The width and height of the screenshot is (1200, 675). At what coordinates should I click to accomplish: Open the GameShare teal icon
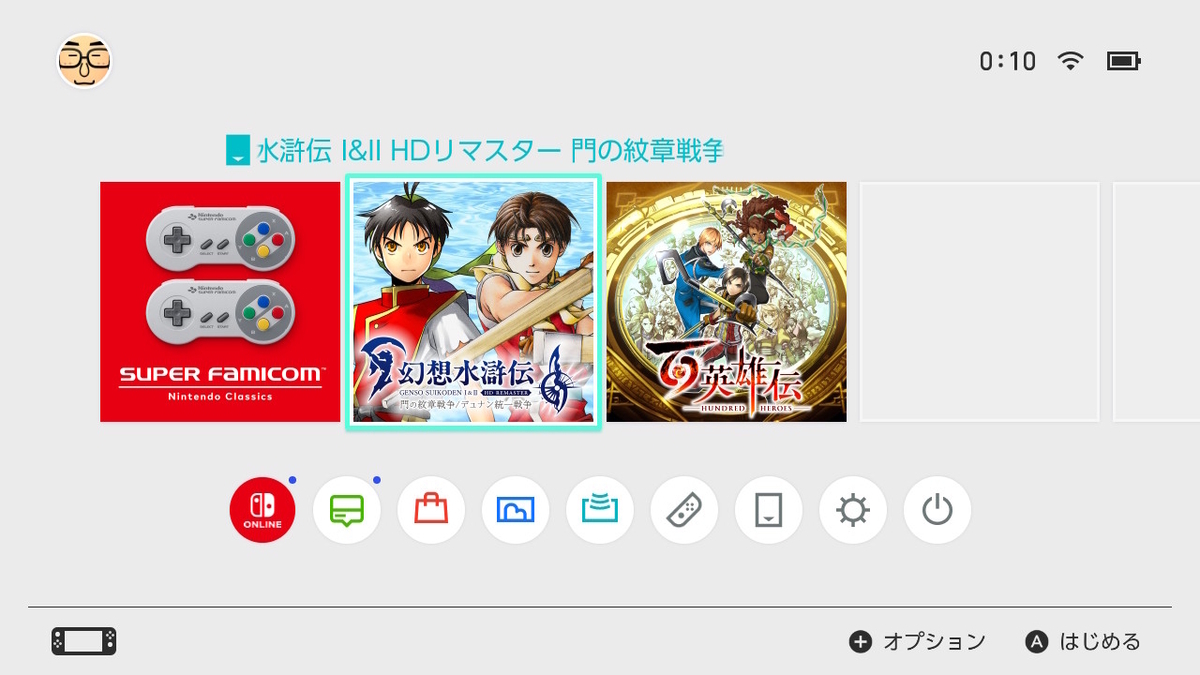click(x=600, y=511)
